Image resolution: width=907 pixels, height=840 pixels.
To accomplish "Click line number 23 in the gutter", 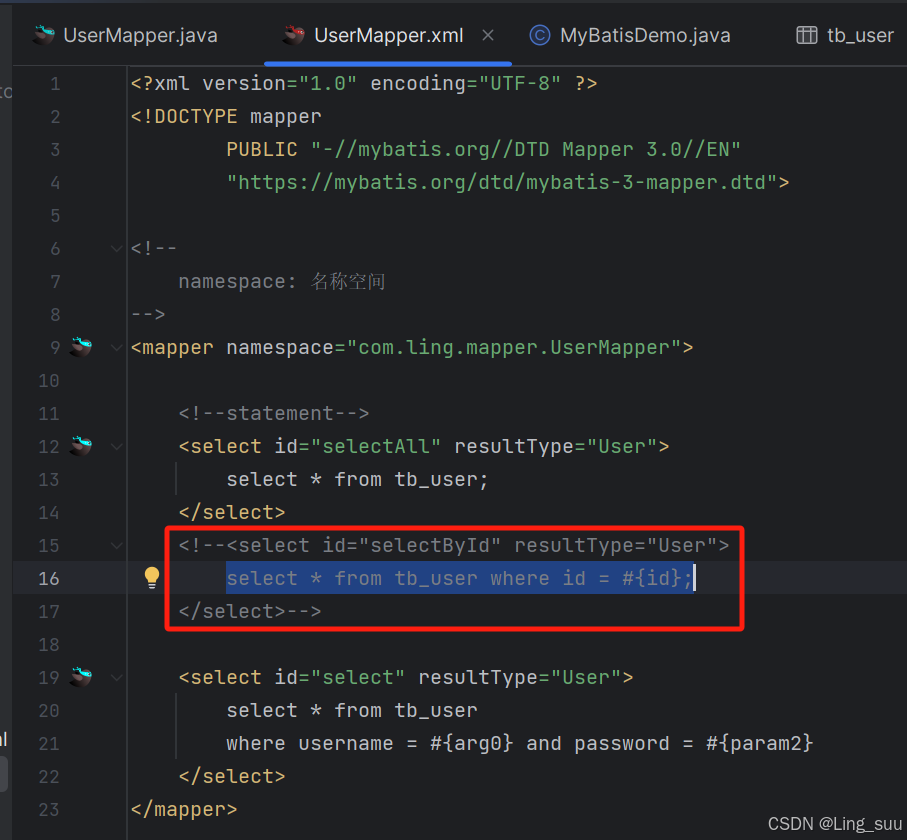I will coord(49,809).
